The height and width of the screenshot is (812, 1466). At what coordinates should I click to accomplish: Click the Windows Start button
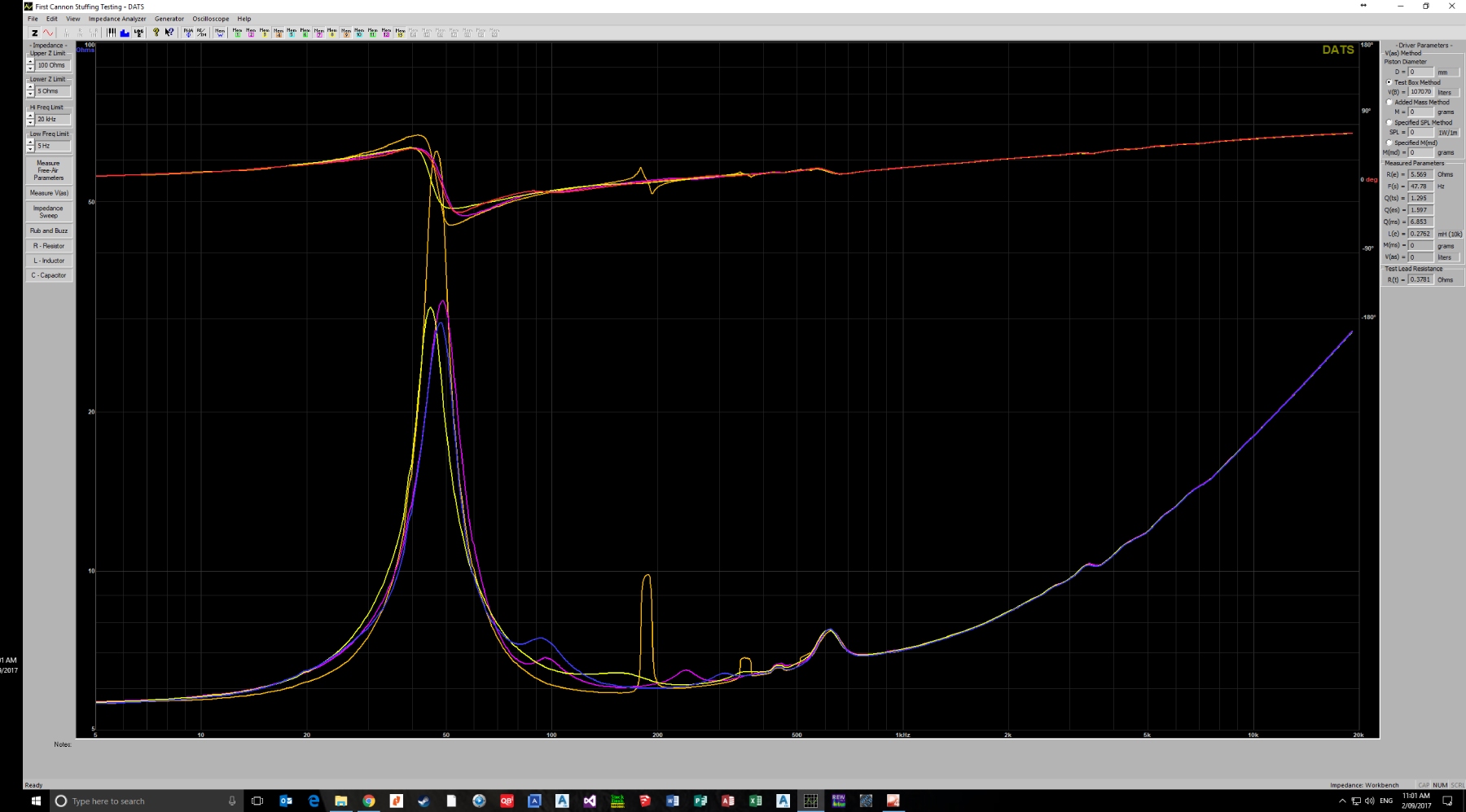pyautogui.click(x=36, y=801)
